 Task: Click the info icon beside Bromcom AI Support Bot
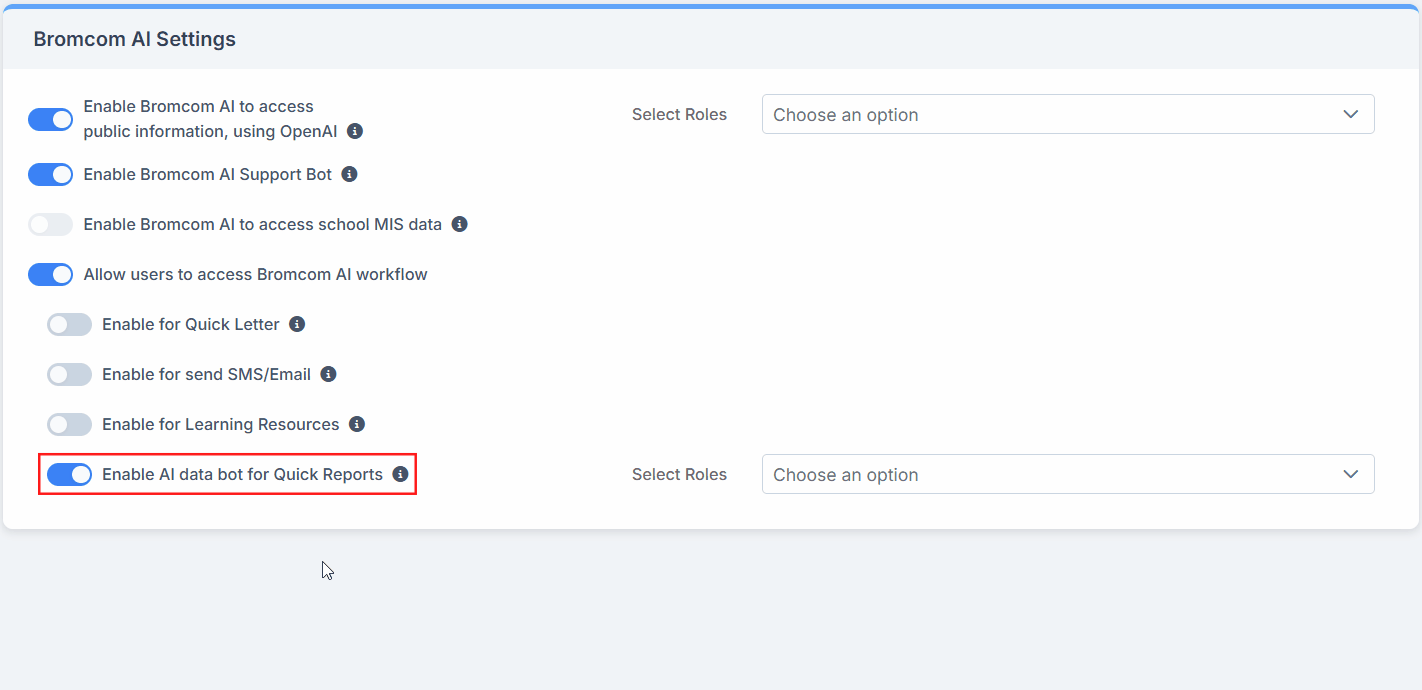(x=349, y=174)
